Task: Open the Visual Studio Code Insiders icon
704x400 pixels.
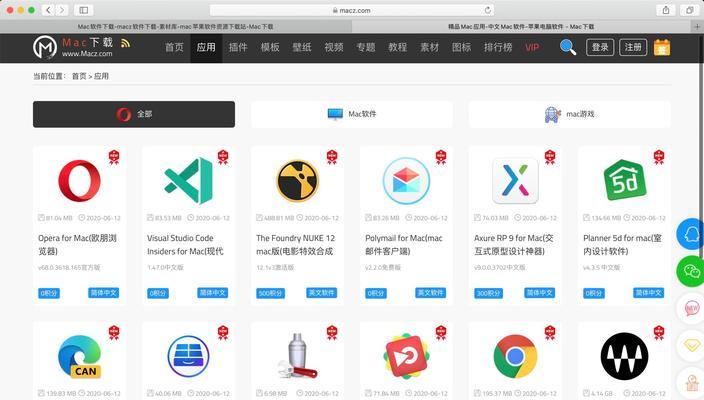Action: click(x=189, y=181)
